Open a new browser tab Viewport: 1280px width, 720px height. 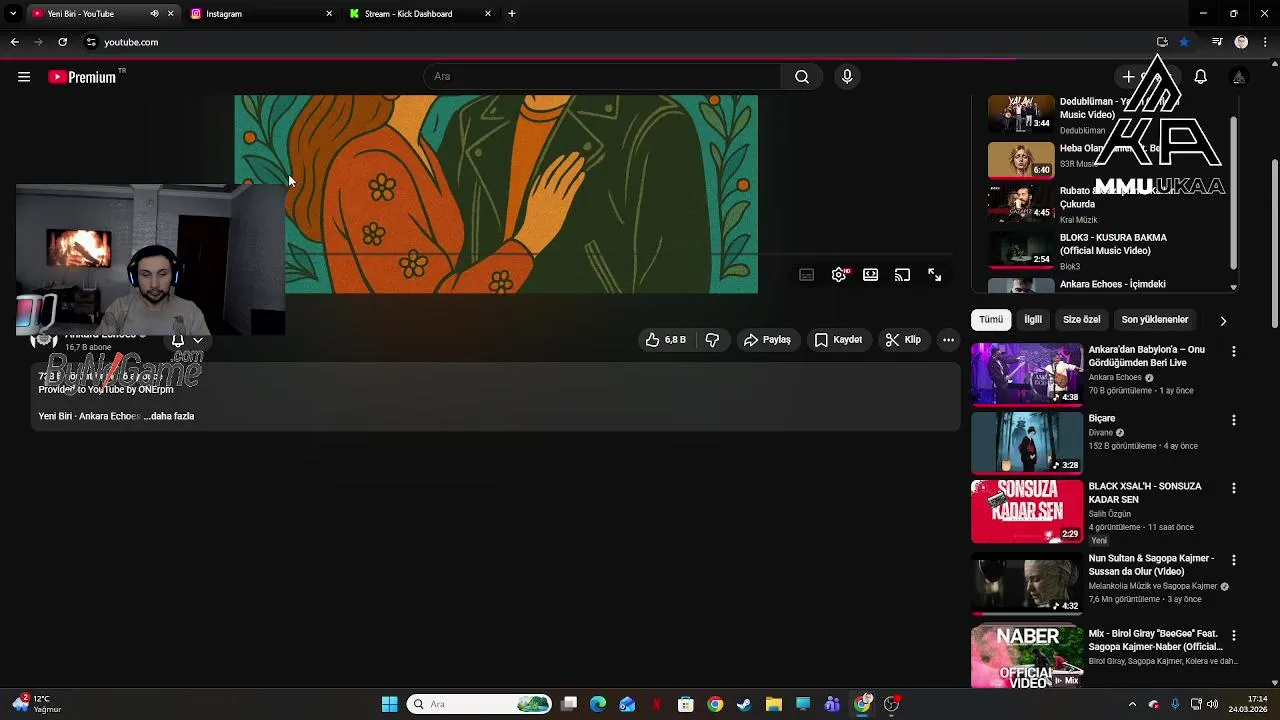pos(512,14)
